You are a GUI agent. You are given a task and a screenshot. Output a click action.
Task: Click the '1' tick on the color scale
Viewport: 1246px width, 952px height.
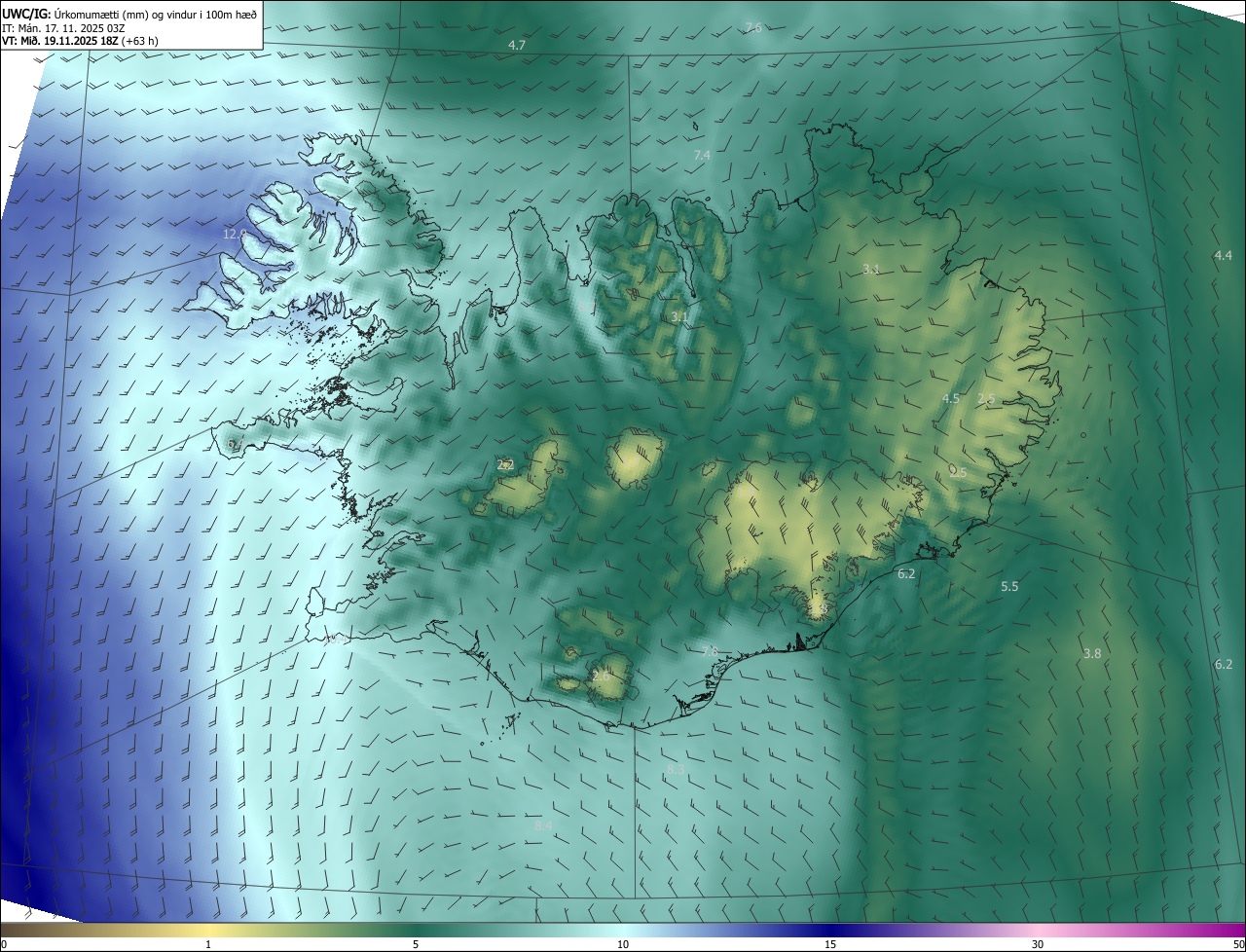pos(208,944)
